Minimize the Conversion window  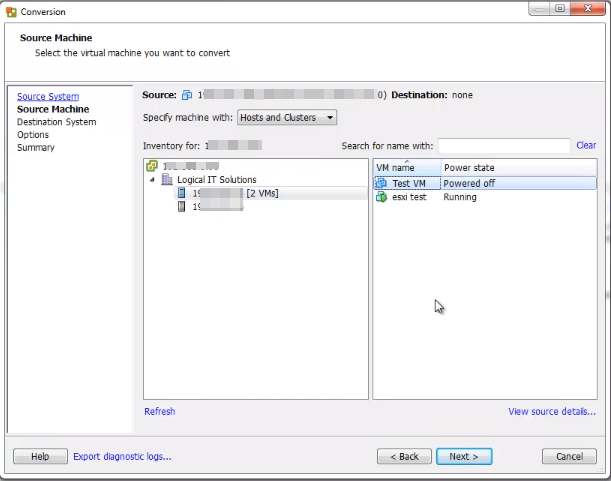(x=539, y=8)
